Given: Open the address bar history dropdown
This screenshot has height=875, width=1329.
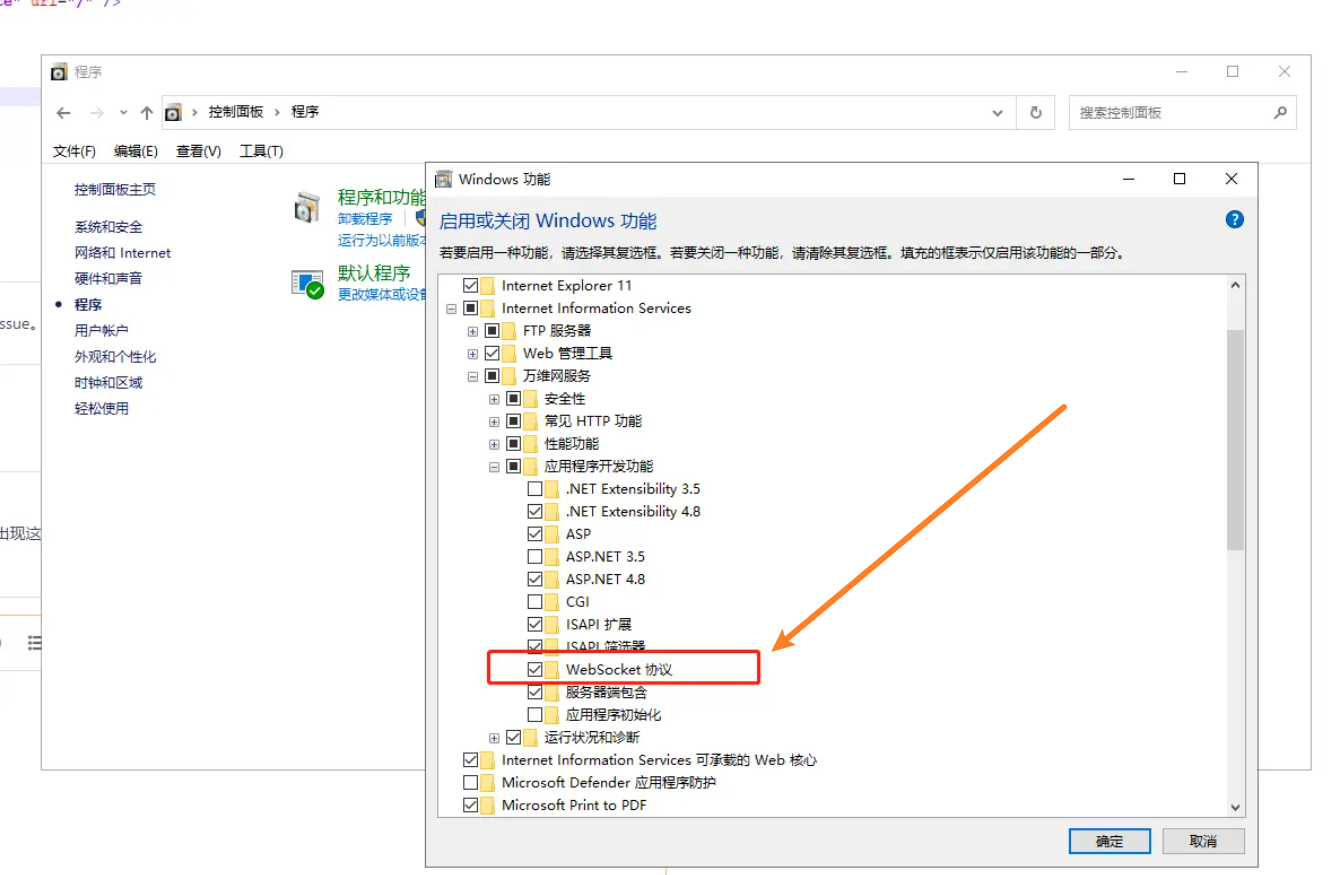Looking at the screenshot, I should 997,113.
